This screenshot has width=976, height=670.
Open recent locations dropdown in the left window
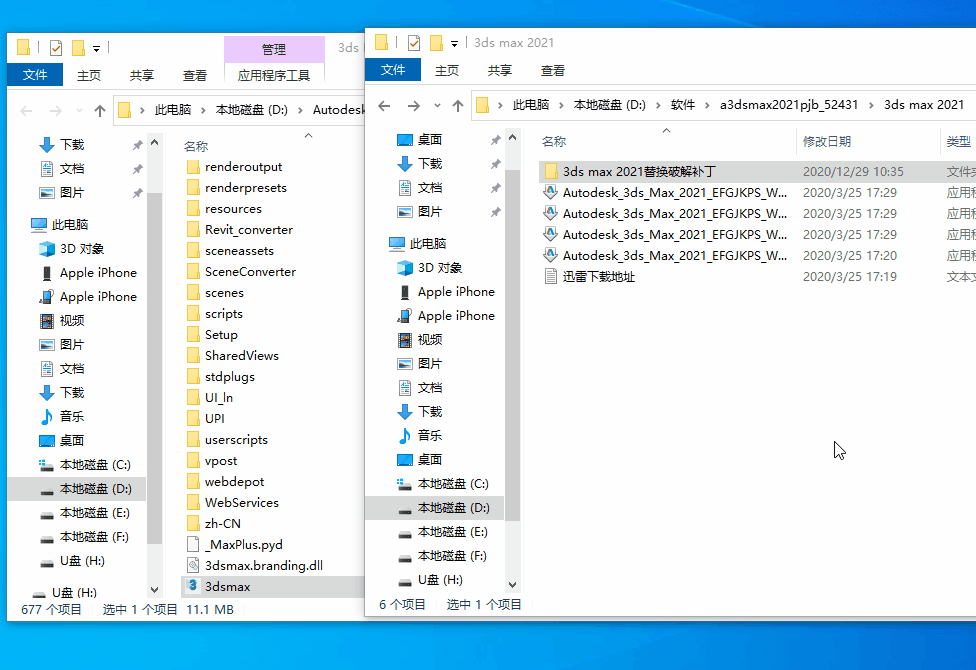click(x=79, y=111)
